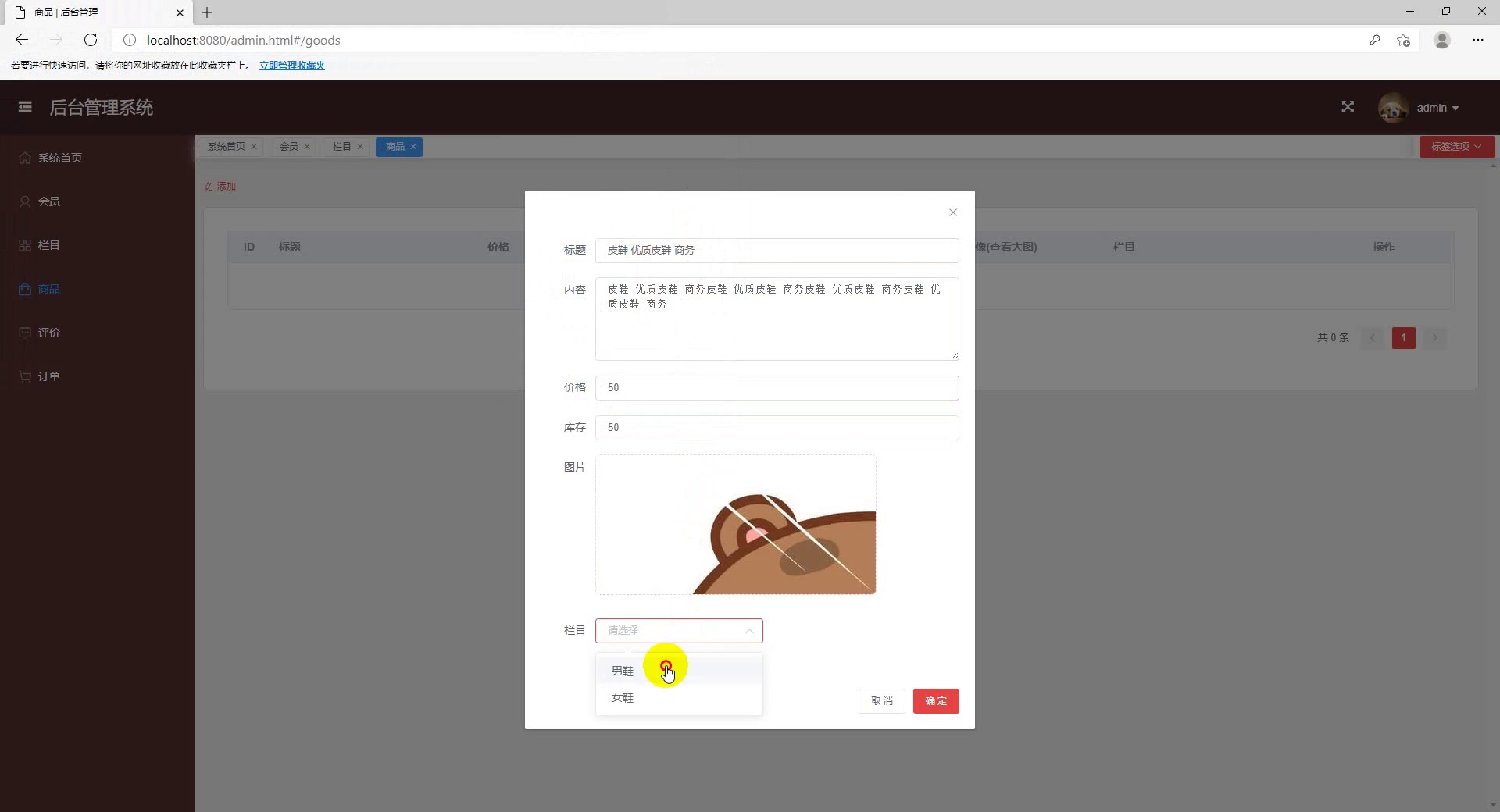The image size is (1500, 812).
Task: Close the dialog with the X button
Action: [952, 212]
